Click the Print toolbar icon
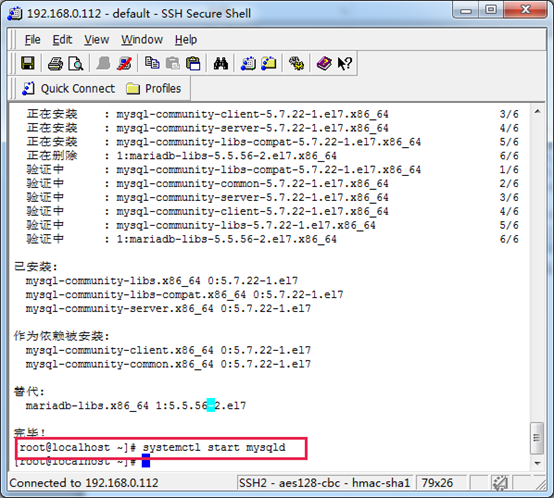 (55, 64)
